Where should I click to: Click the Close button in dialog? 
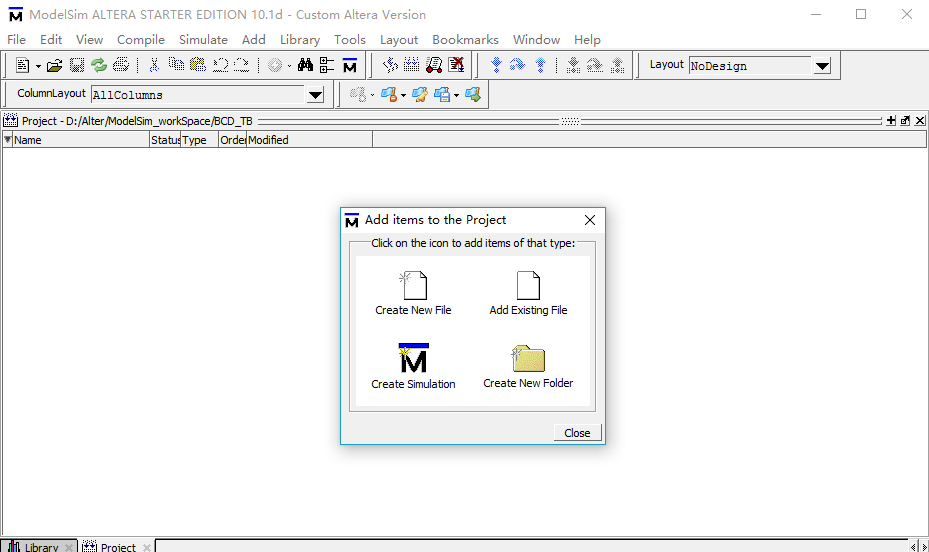577,433
